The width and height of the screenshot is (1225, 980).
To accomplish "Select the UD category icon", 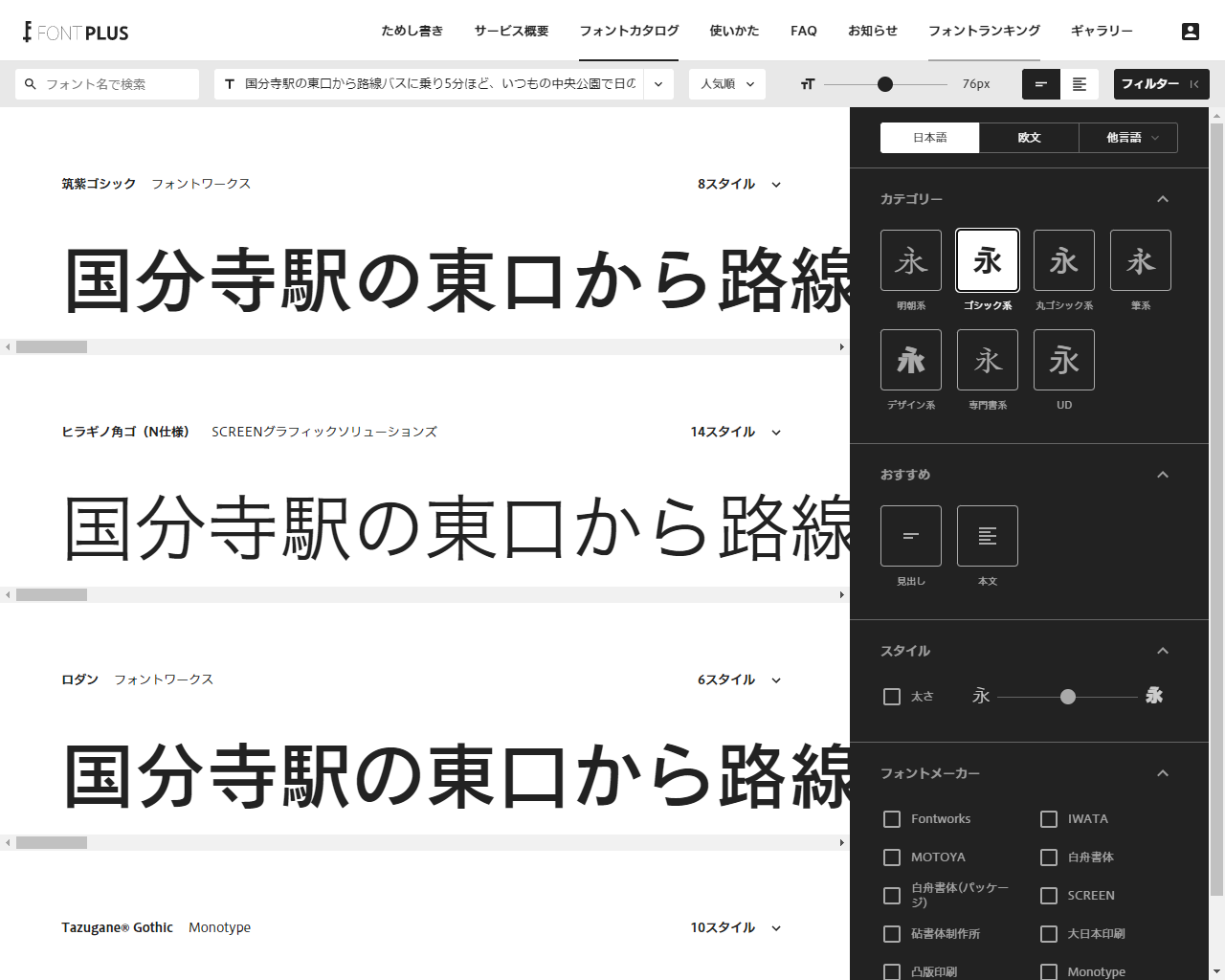I will tap(1063, 359).
